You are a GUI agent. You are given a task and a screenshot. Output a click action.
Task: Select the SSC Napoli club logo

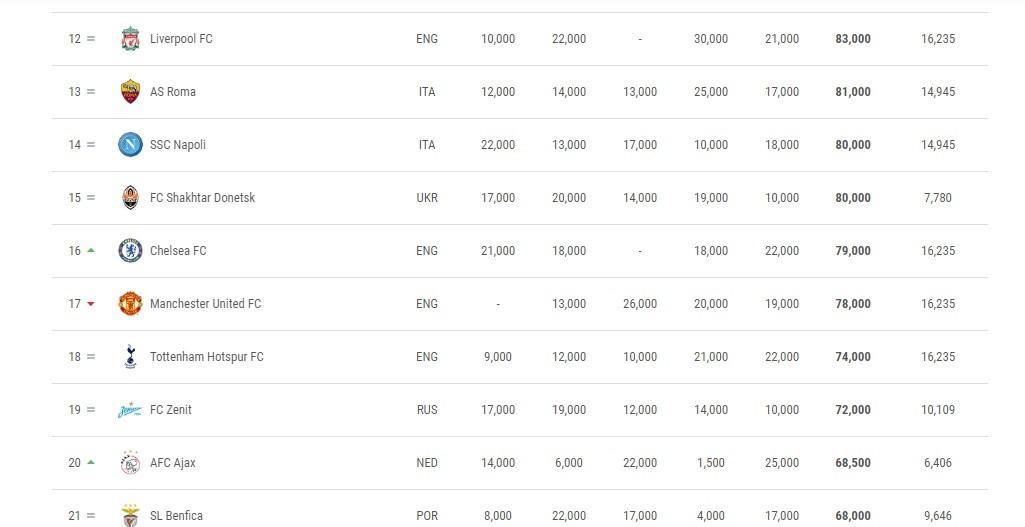point(130,144)
